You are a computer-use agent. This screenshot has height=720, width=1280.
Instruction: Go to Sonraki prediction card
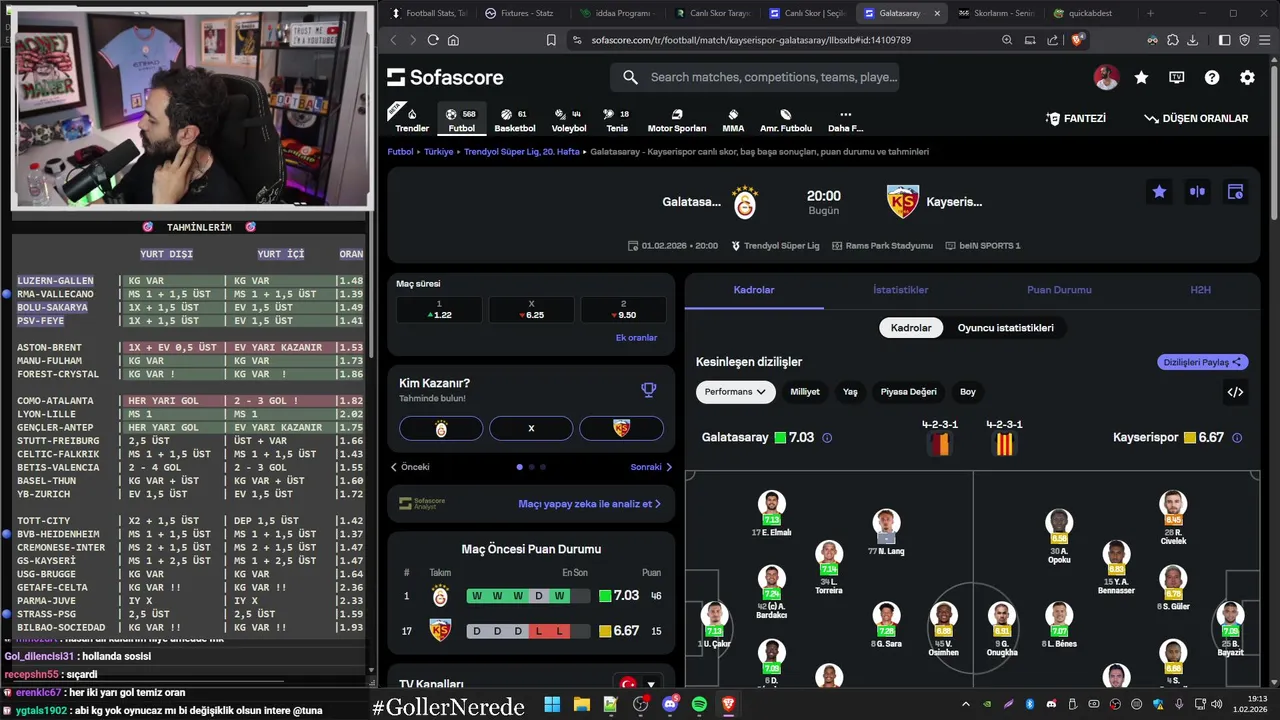pyautogui.click(x=651, y=467)
